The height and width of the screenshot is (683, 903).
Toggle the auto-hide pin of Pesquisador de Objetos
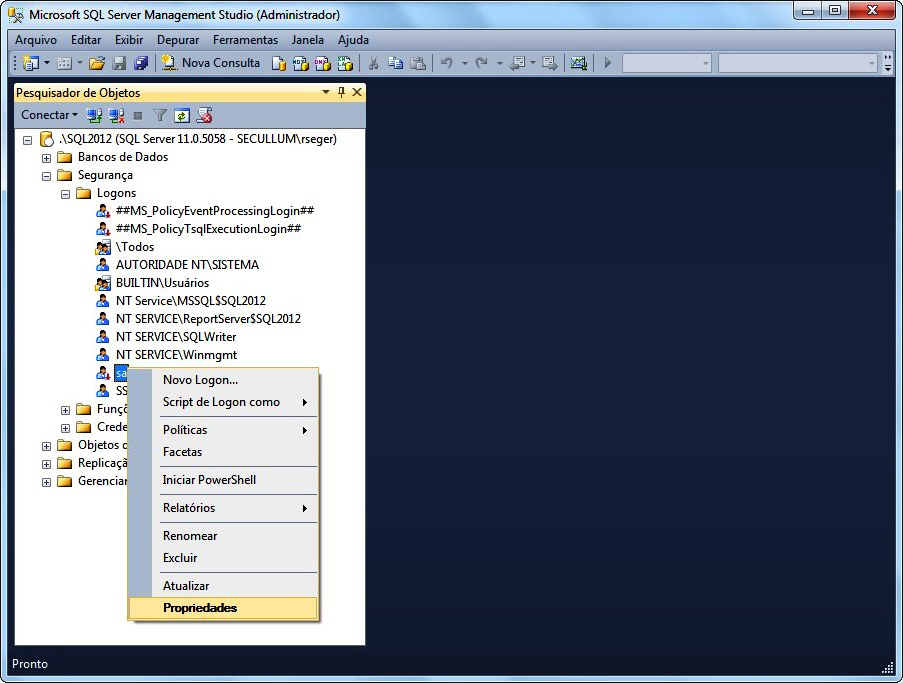pos(341,92)
